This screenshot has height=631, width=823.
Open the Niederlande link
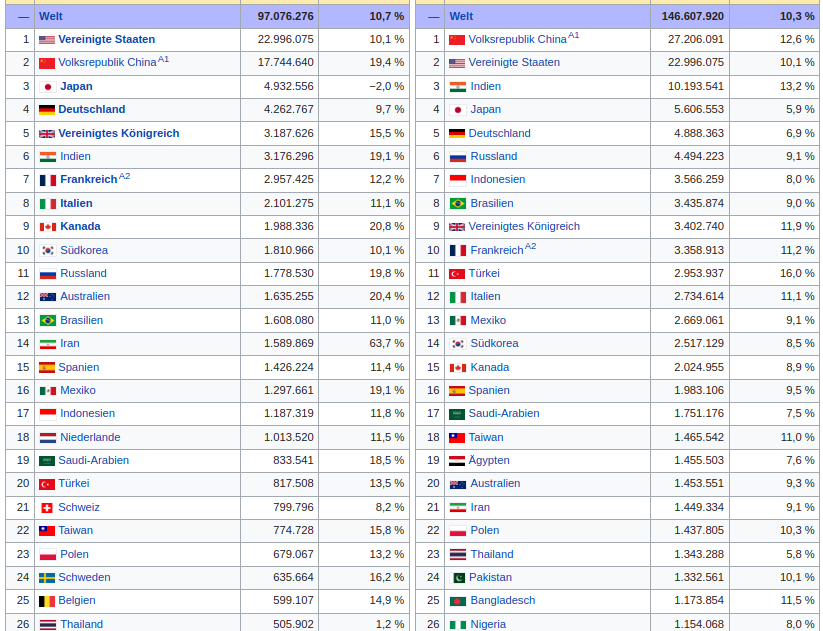tap(90, 437)
